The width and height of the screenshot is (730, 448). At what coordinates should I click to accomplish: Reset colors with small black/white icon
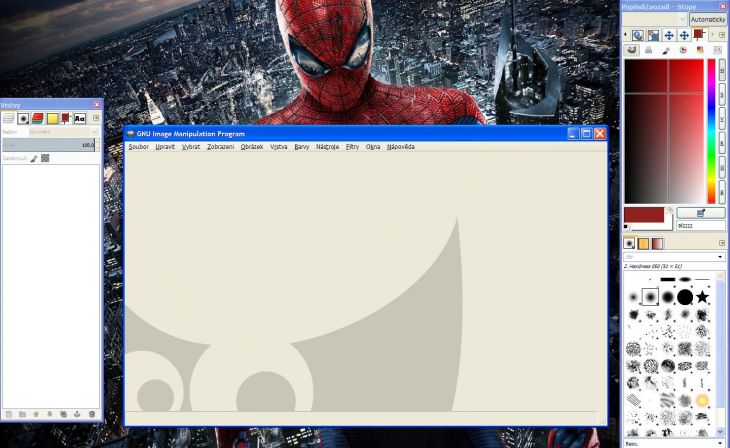626,227
